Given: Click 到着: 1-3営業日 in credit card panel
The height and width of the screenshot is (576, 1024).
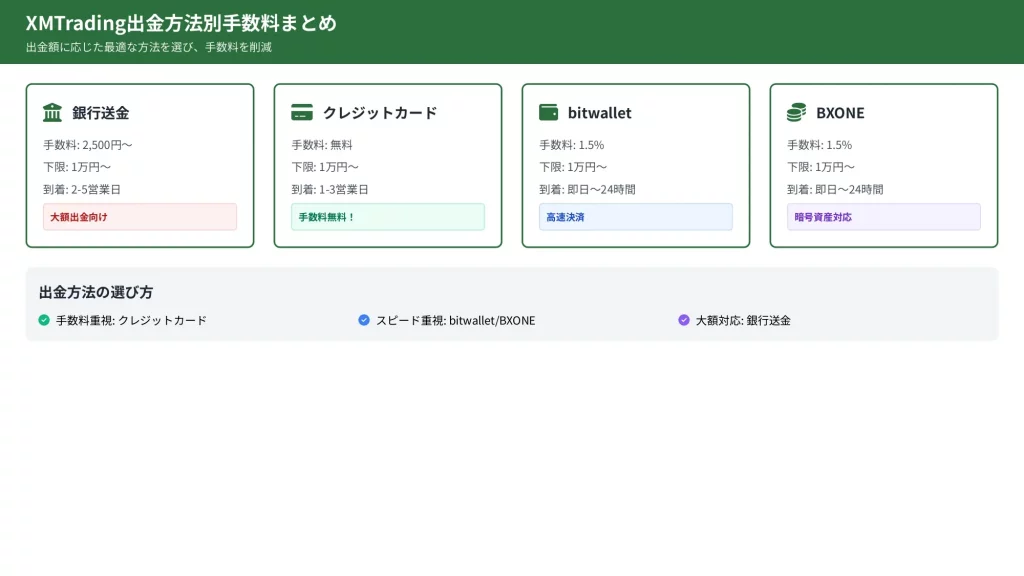Looking at the screenshot, I should 330,189.
